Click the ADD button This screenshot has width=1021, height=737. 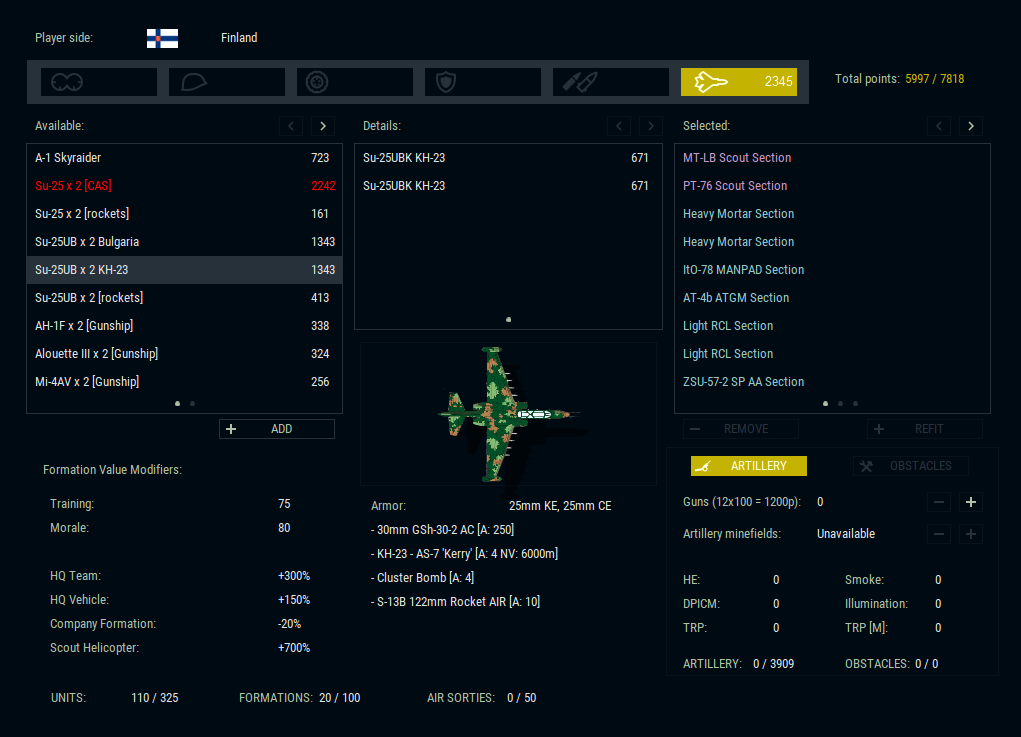[x=277, y=429]
